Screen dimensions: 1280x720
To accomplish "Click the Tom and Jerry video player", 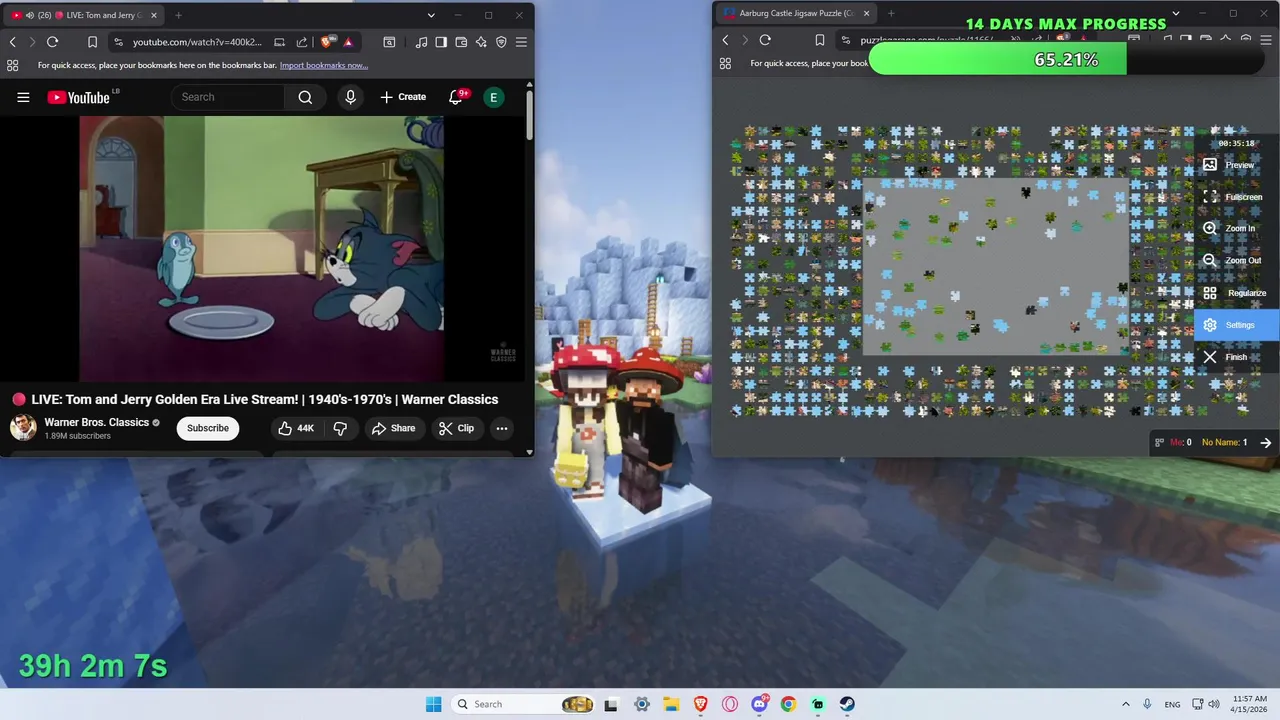I will 262,248.
